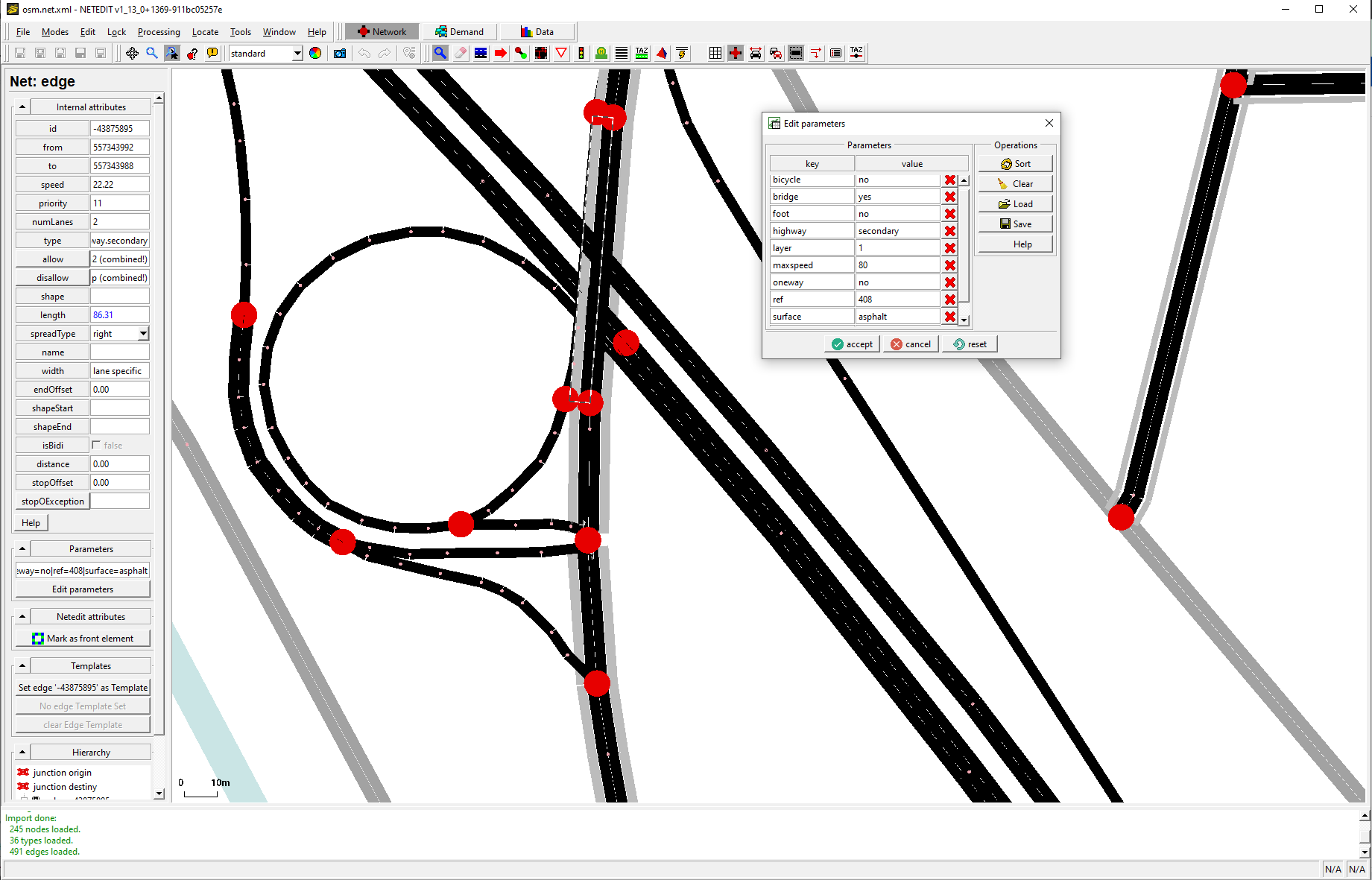The image size is (1372, 880).
Task: Reset the parameters in the dialog
Action: 970,344
